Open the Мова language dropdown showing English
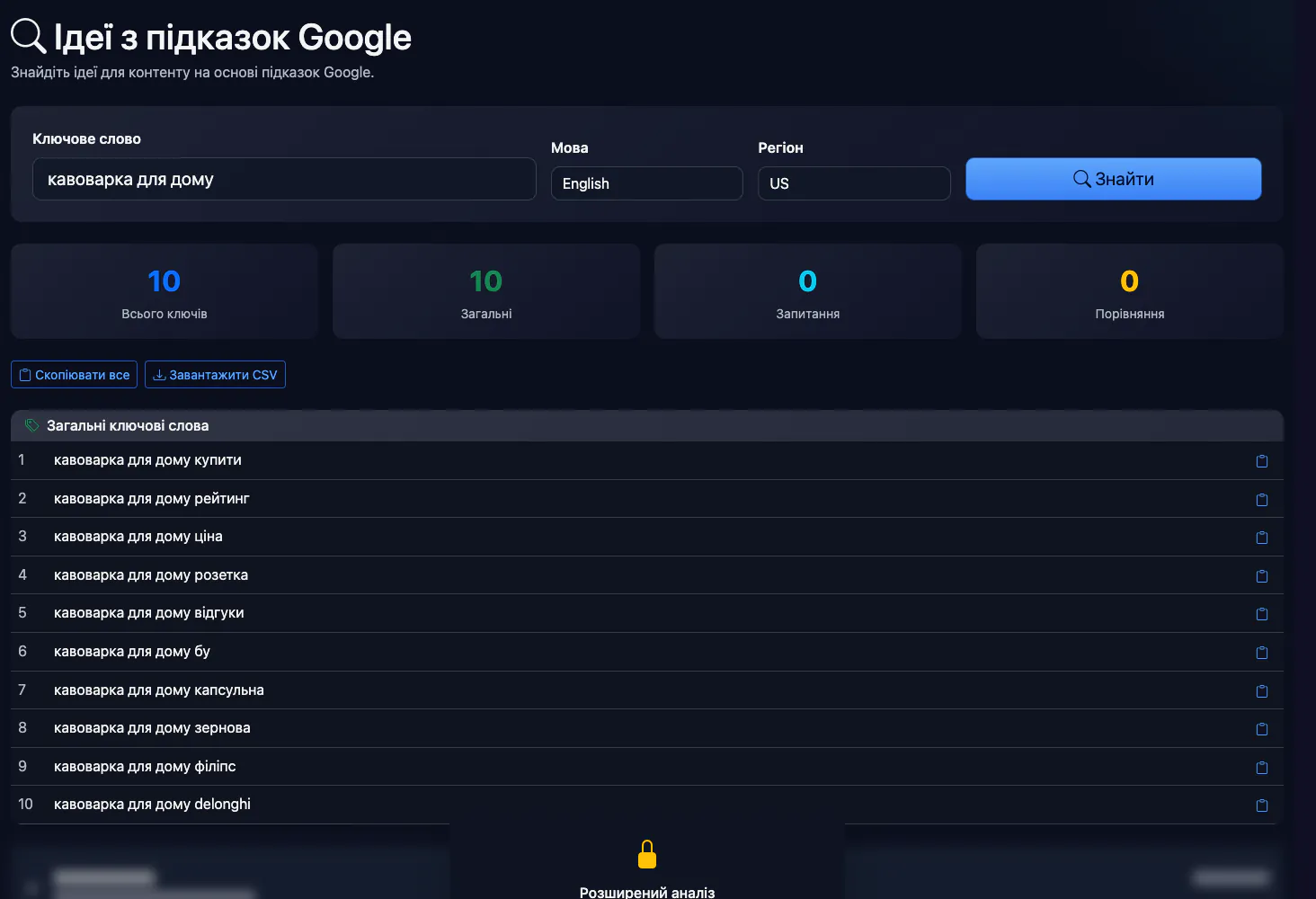 (647, 183)
